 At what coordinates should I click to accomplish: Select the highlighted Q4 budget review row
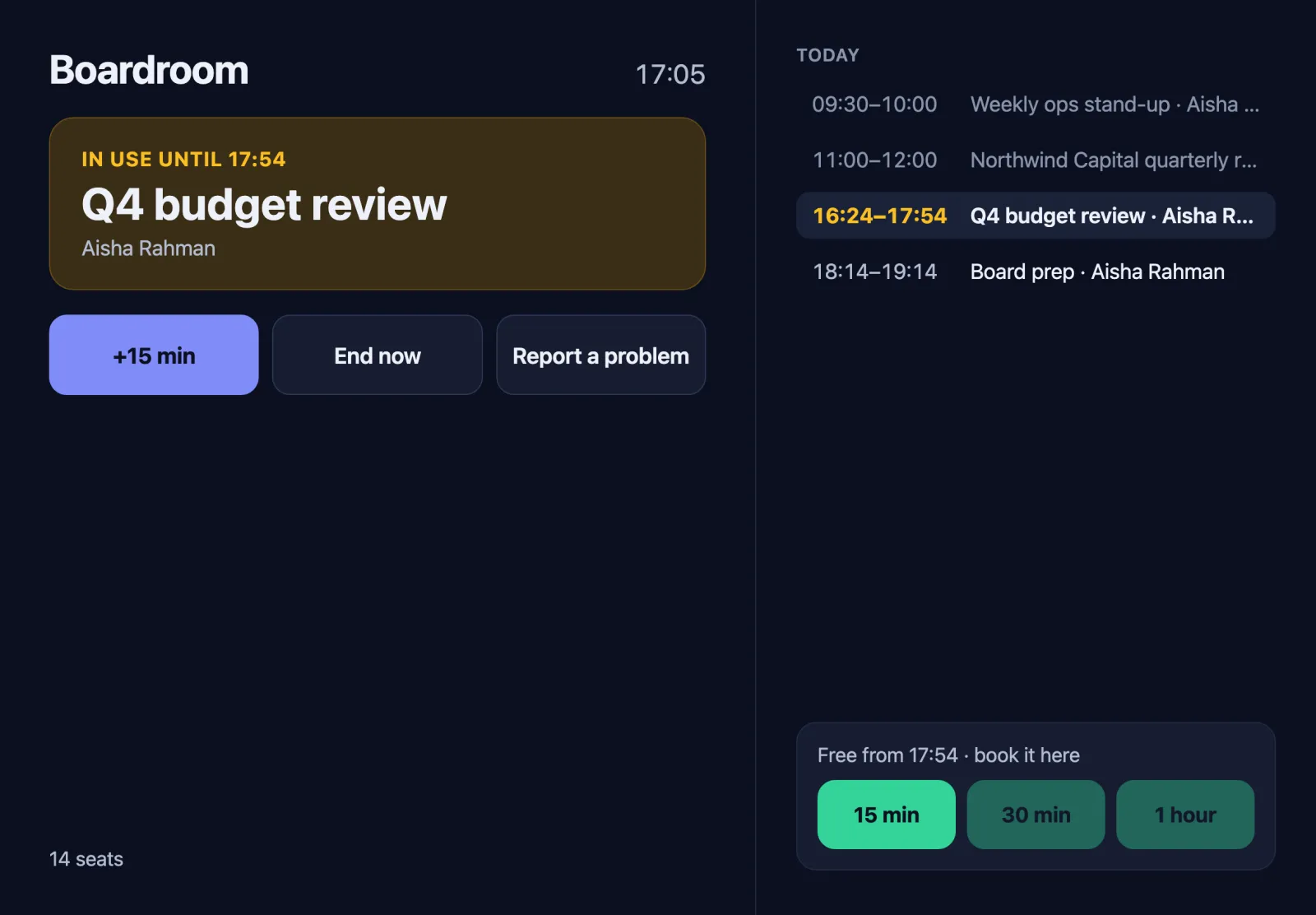(1036, 216)
